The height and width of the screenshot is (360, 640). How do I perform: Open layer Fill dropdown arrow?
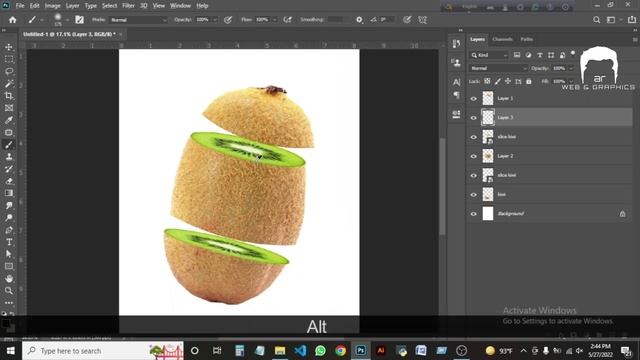571,81
